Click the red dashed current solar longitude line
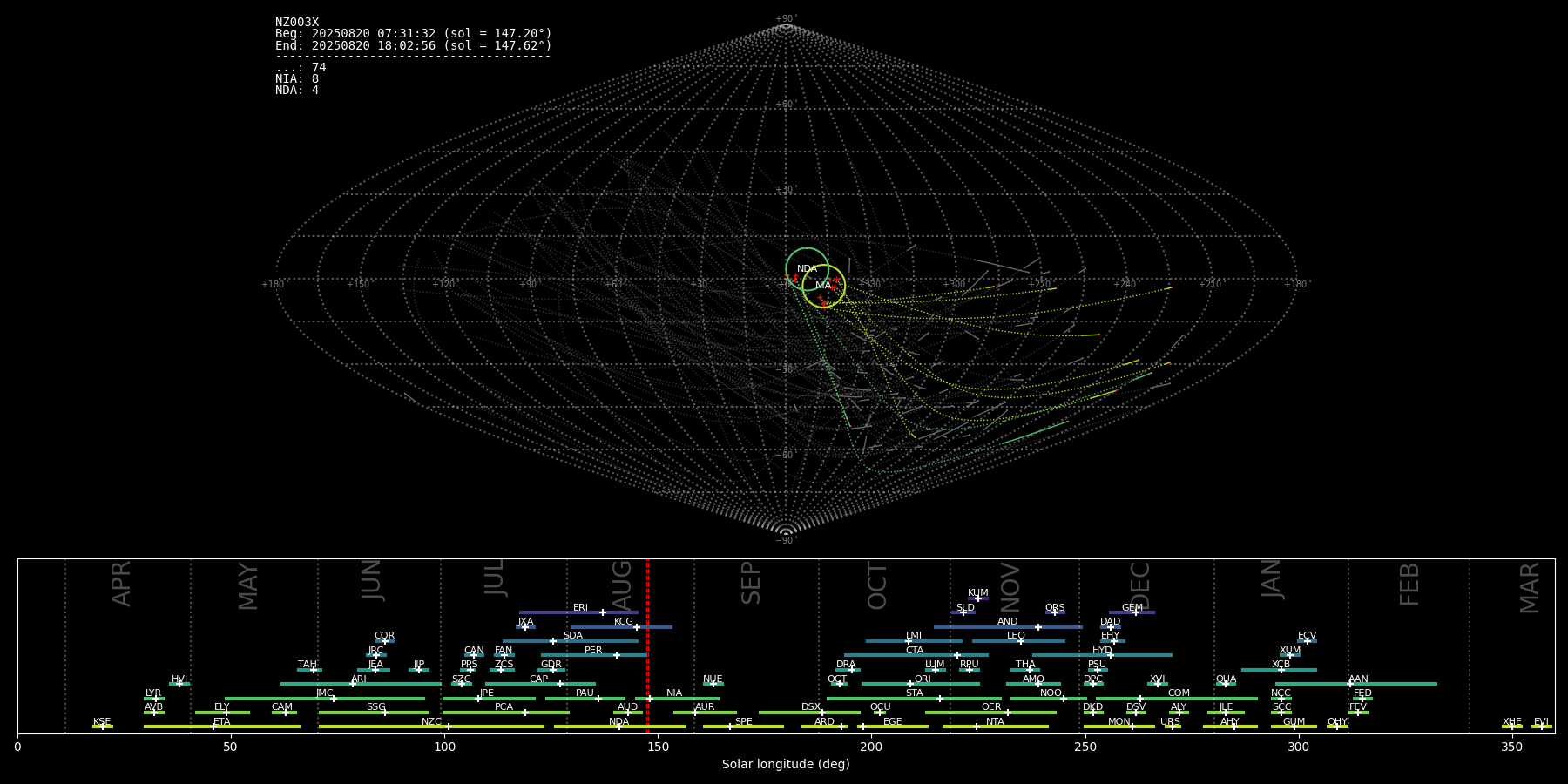 click(647, 645)
